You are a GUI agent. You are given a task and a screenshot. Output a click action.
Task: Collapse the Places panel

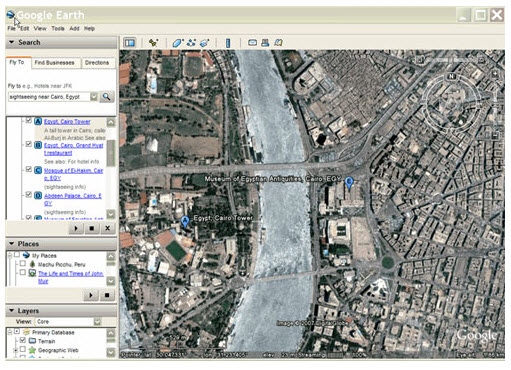[x=12, y=244]
